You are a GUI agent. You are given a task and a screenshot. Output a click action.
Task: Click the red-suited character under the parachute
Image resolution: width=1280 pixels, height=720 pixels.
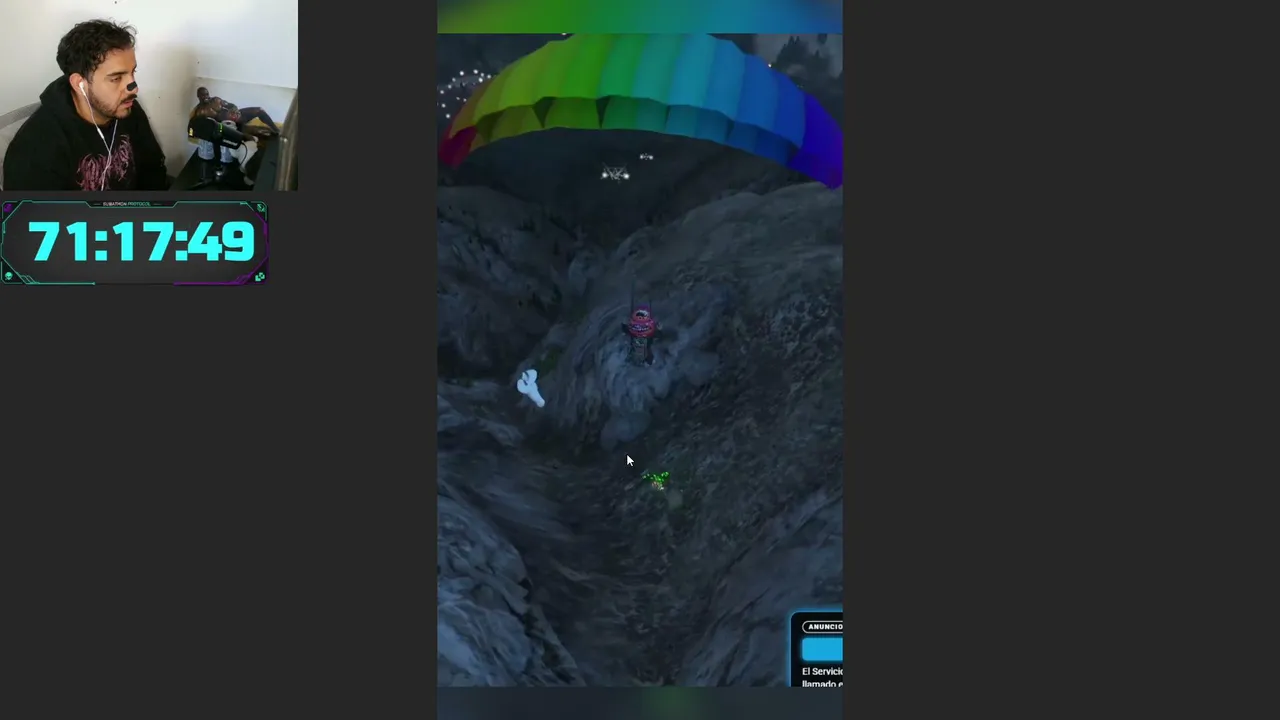point(641,334)
